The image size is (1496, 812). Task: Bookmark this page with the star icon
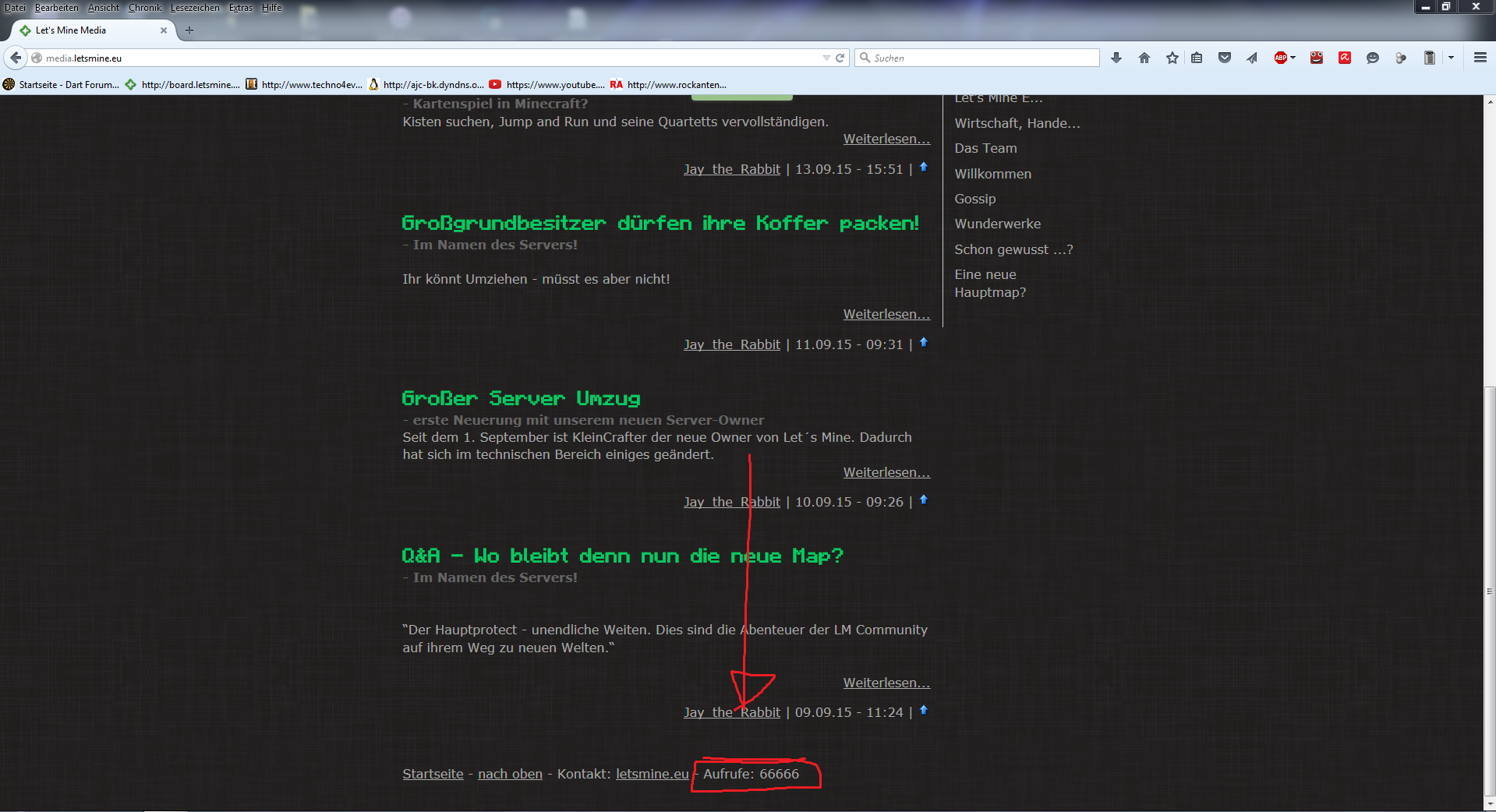[x=1172, y=58]
